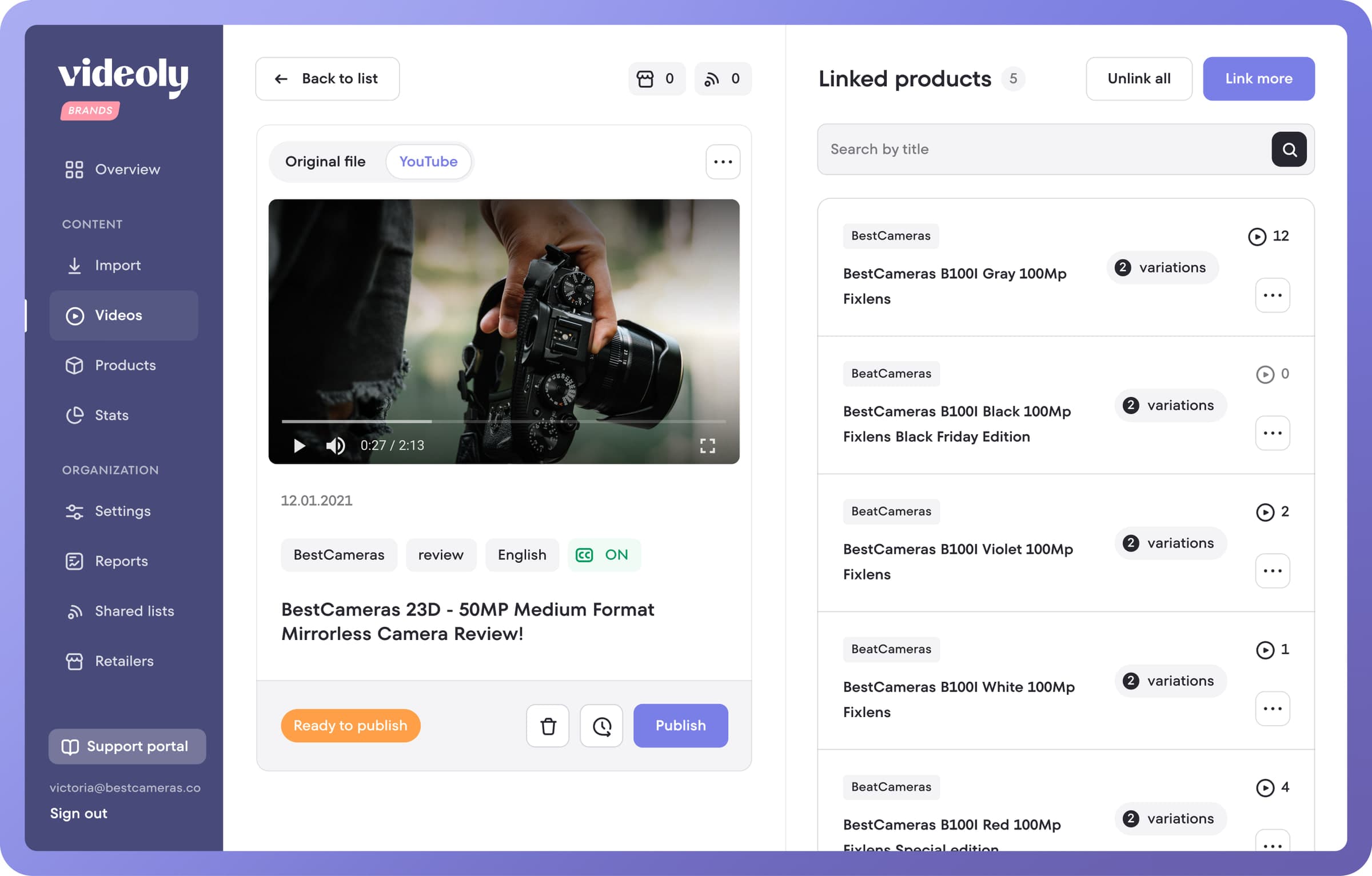Viewport: 1372px width, 876px height.
Task: Click the retailers counter showing 0
Action: 656,78
